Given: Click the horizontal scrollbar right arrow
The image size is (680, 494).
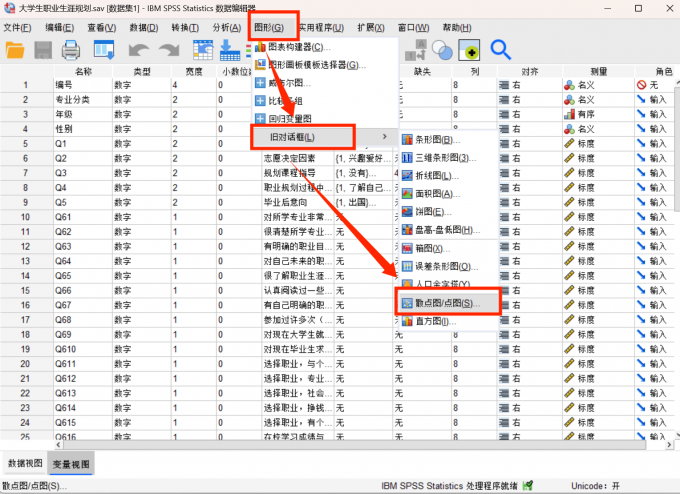Looking at the screenshot, I should [670, 445].
